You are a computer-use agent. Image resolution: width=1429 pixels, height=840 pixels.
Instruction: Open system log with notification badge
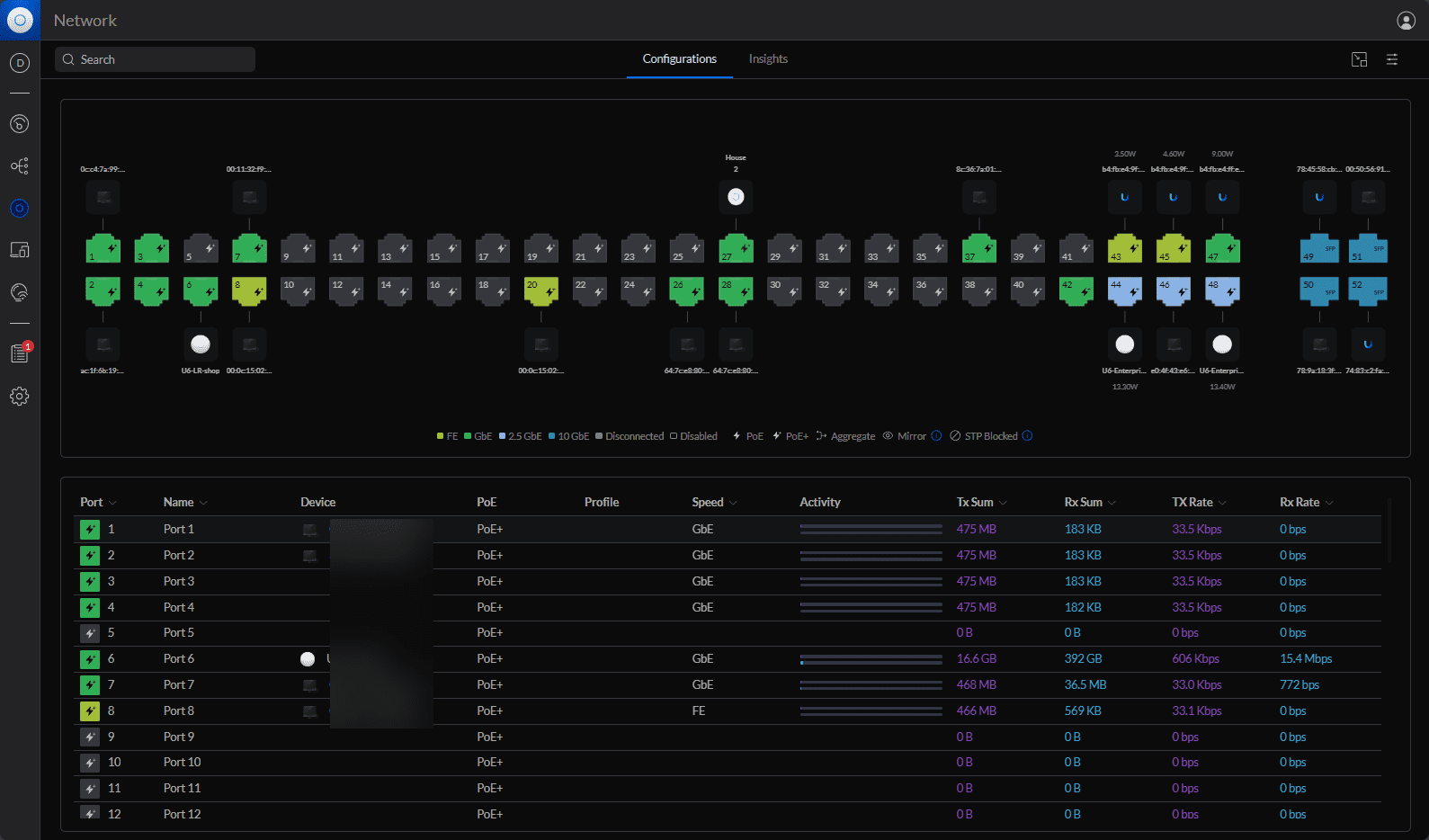(20, 353)
